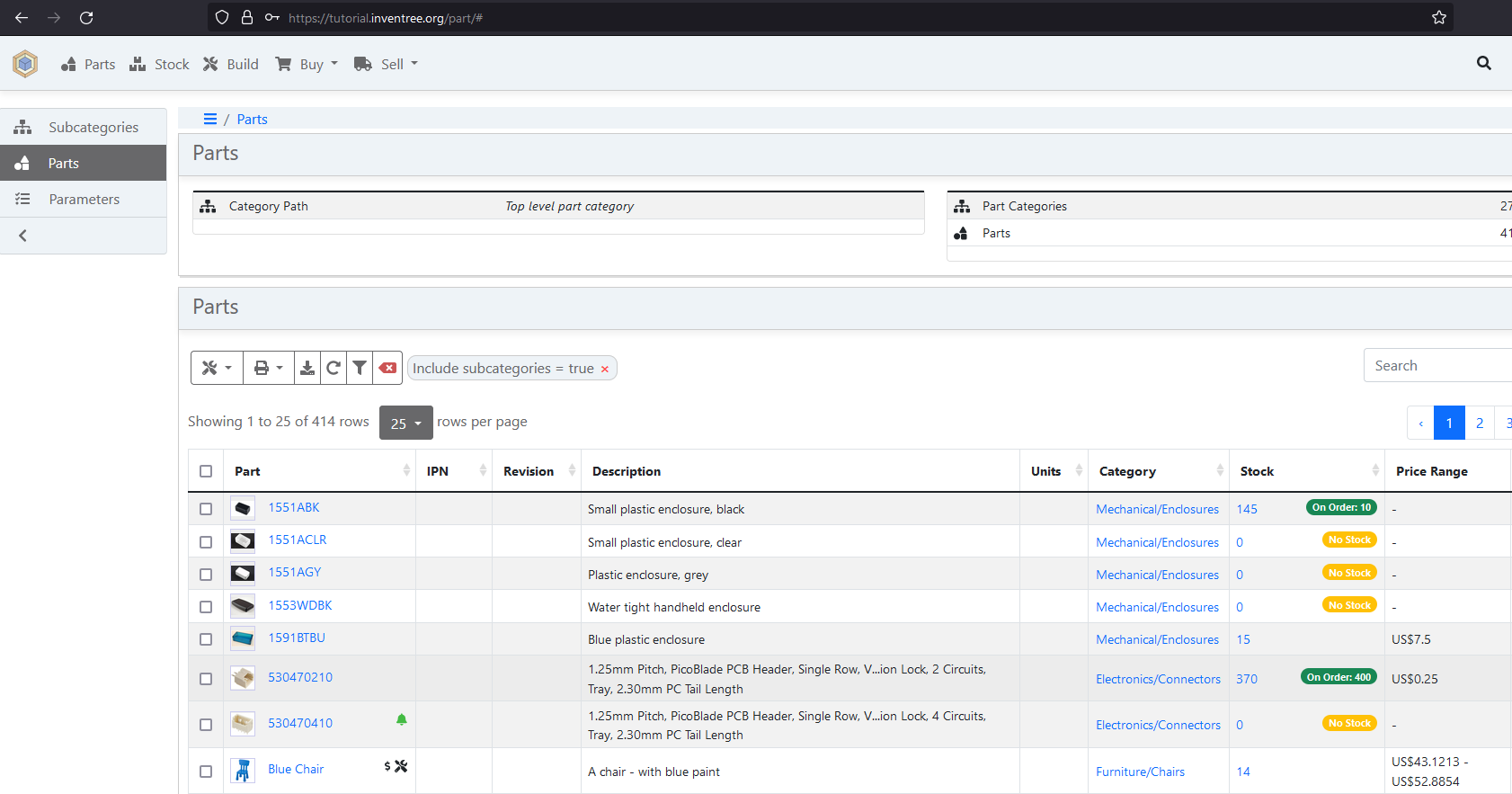Open the print actions dropdown
1512x794 pixels.
point(268,368)
